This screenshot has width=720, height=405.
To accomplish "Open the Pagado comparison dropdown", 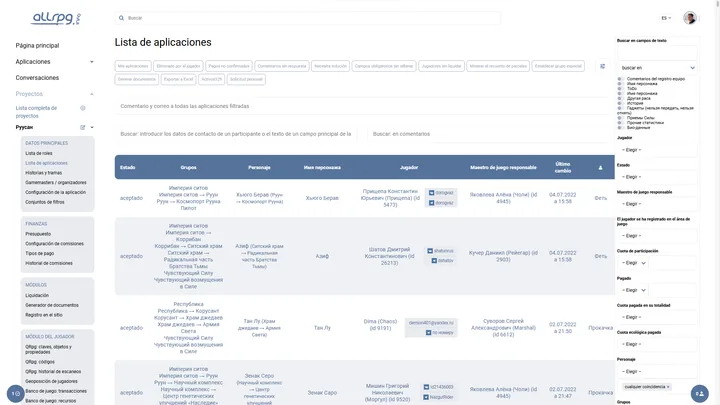I will (x=633, y=290).
